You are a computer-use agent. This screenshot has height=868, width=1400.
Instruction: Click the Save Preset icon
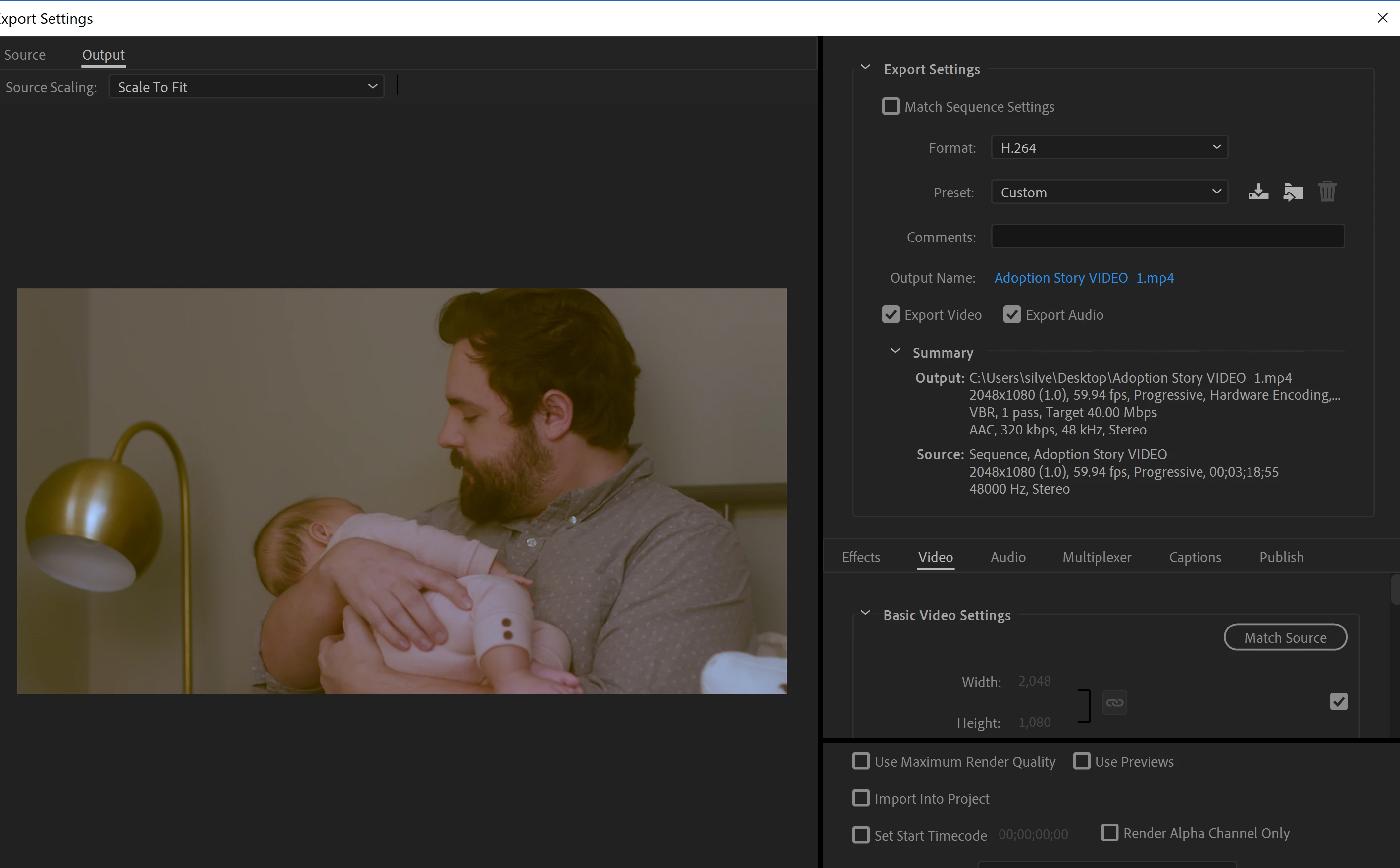tap(1257, 192)
